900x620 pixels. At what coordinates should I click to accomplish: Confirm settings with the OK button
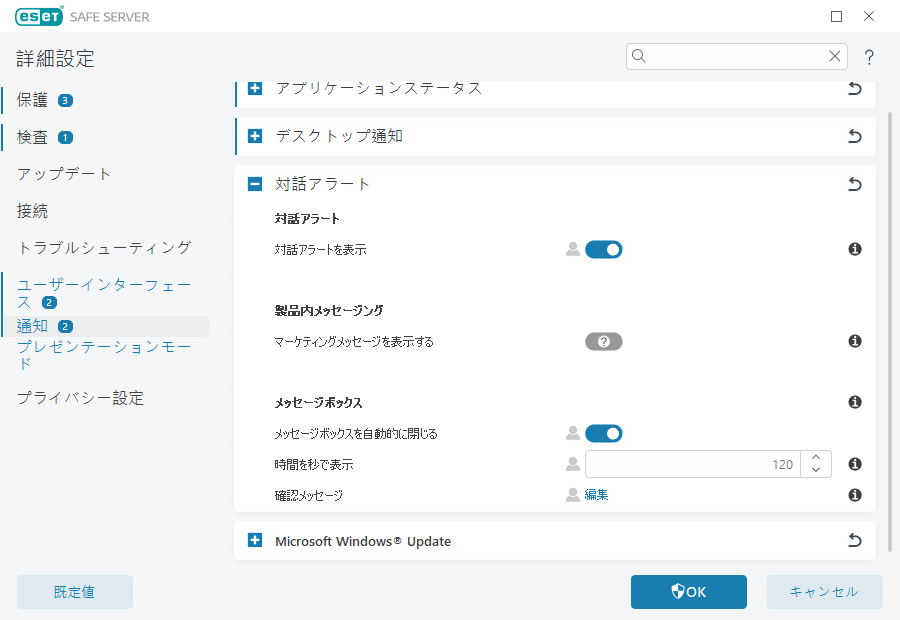(688, 591)
